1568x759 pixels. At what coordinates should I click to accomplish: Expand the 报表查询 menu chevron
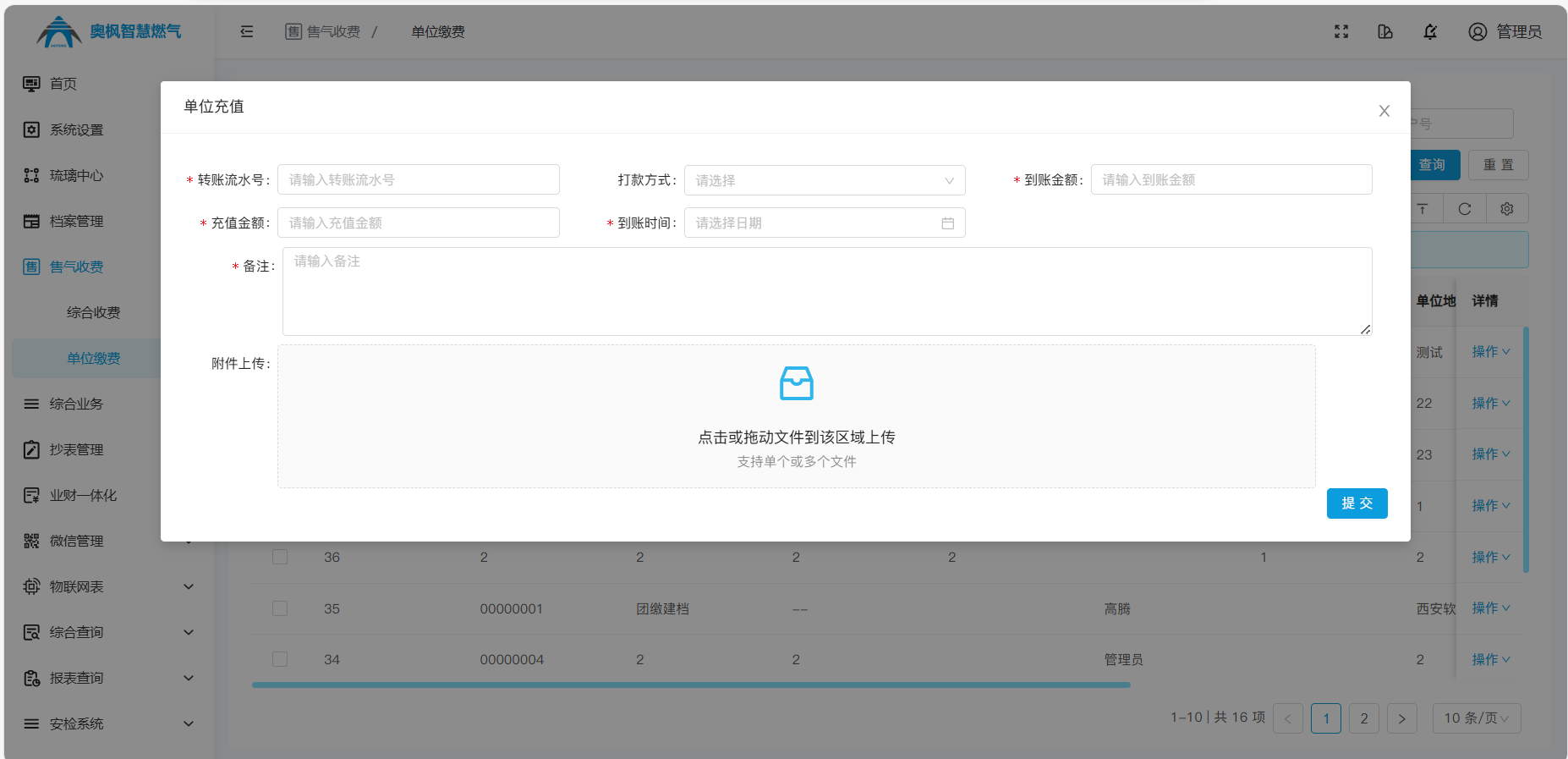click(189, 678)
